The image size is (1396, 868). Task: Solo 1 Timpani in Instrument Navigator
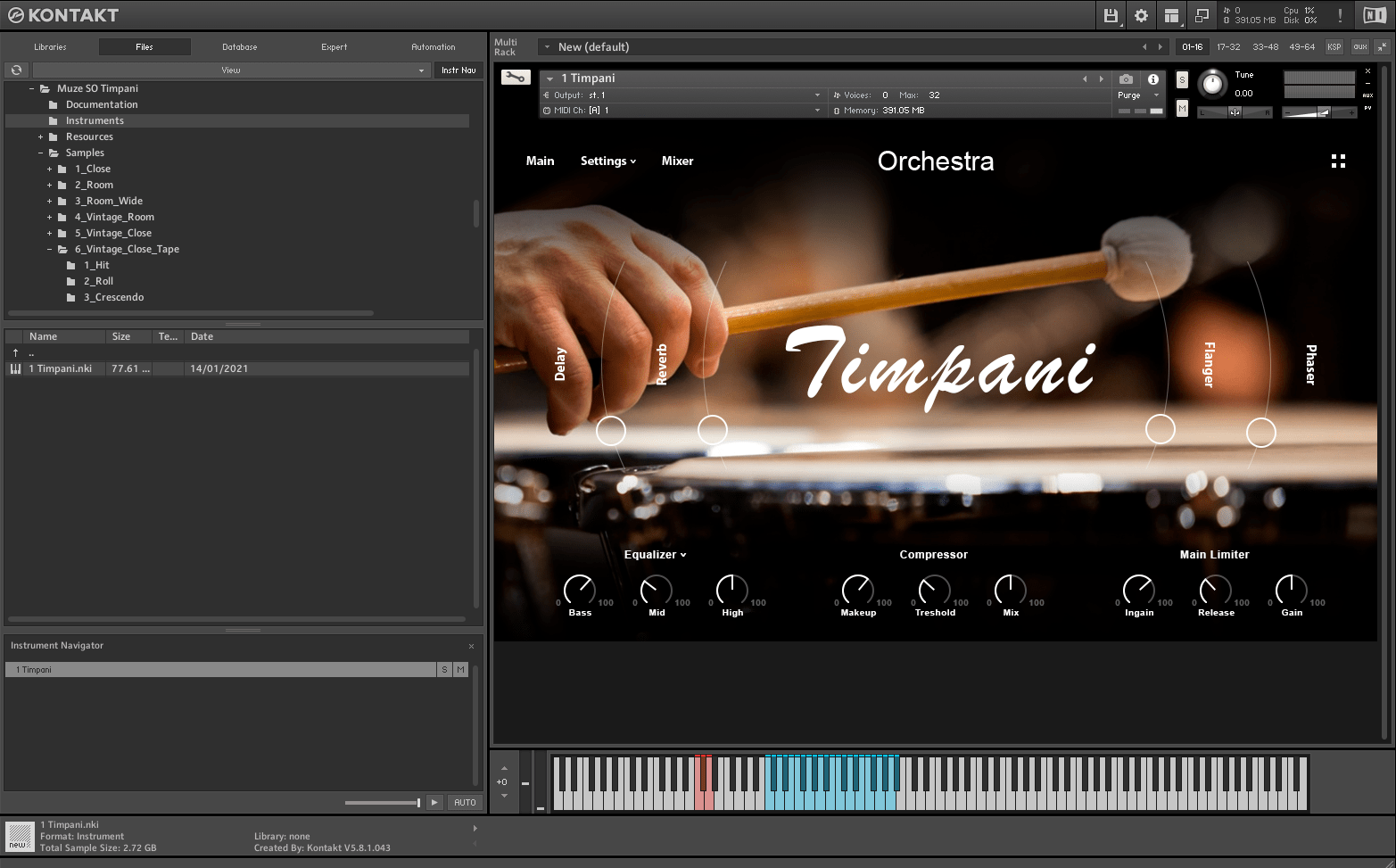[444, 669]
